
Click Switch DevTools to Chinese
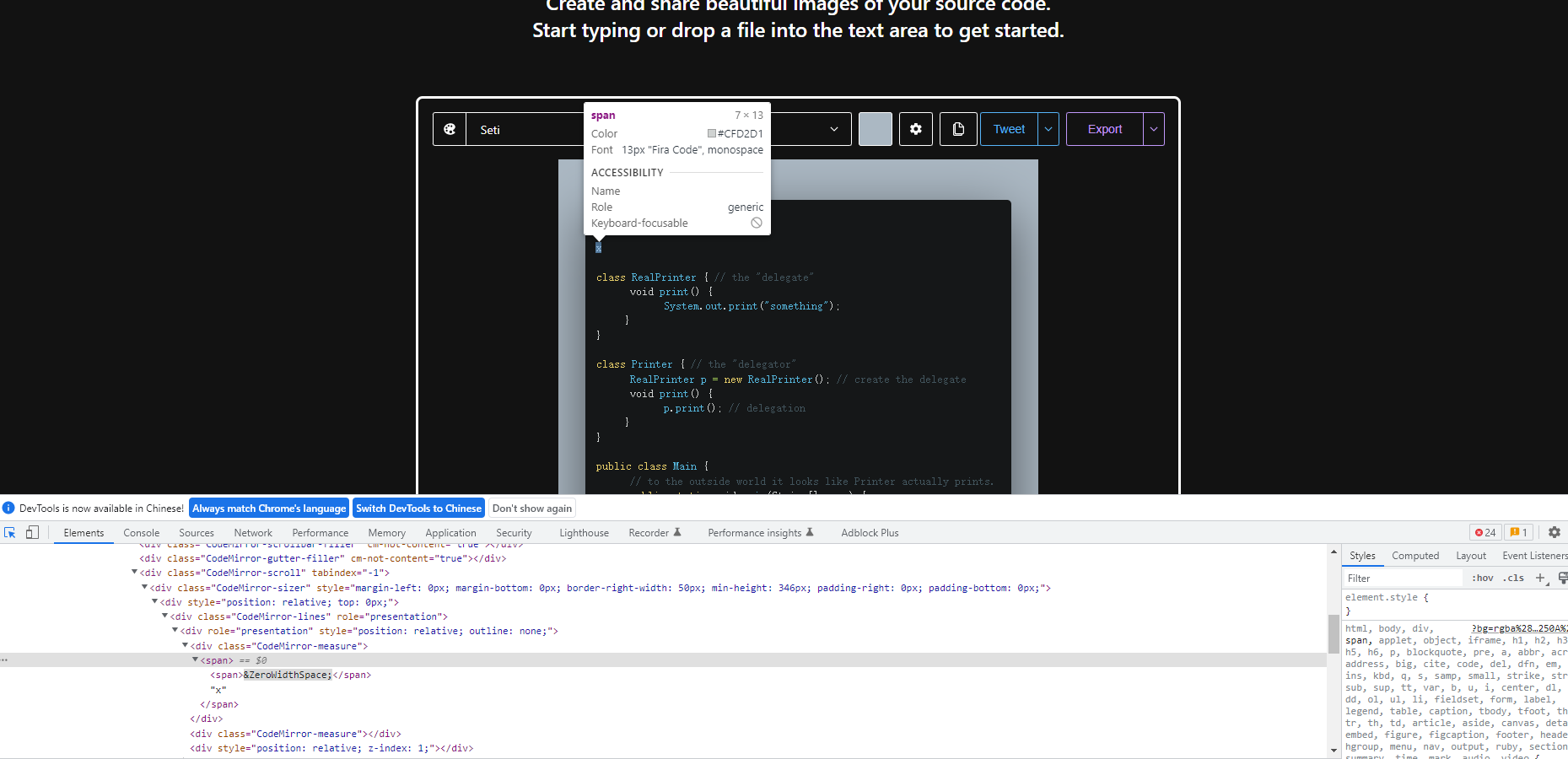(x=418, y=508)
